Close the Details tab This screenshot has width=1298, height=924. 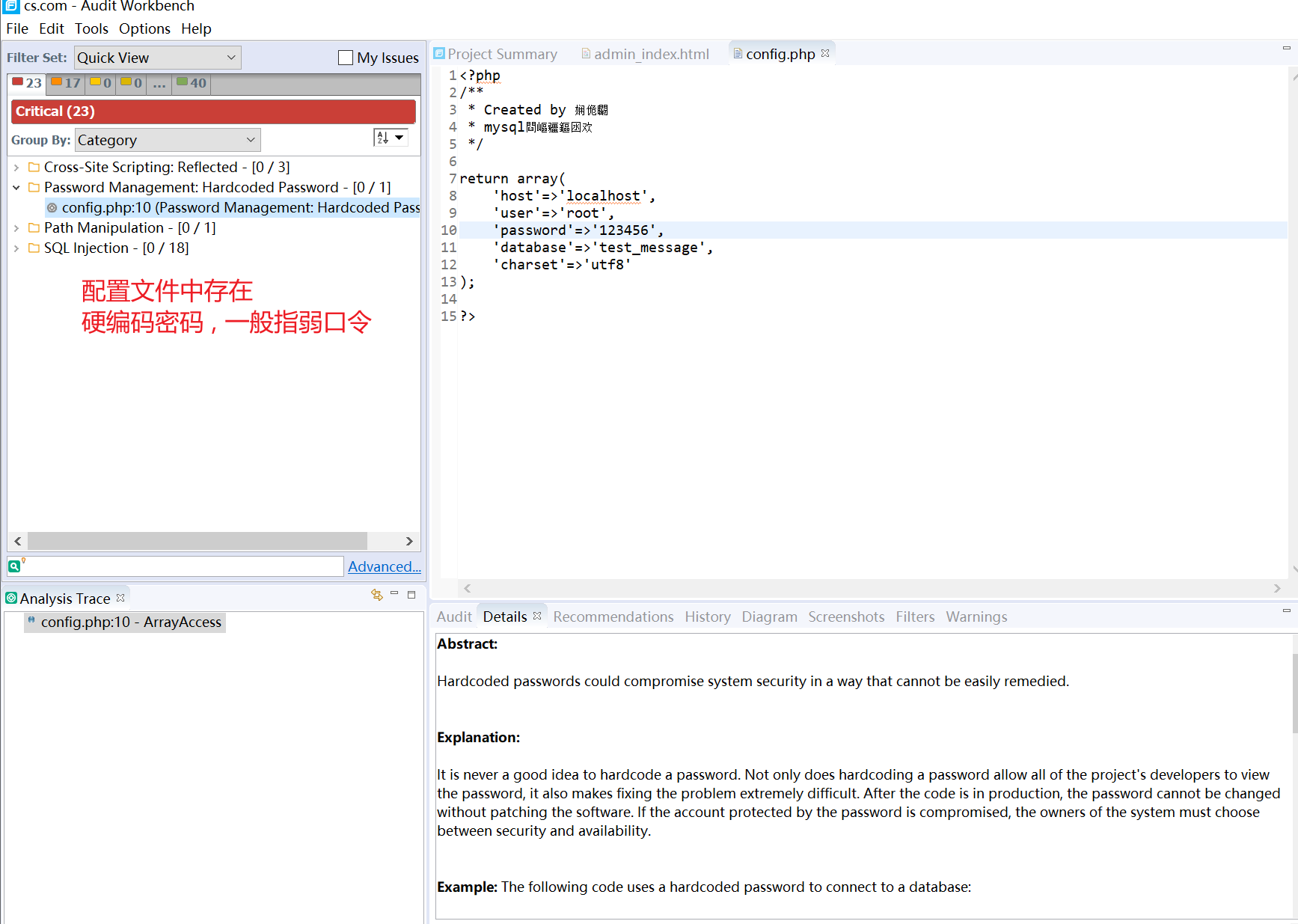[x=537, y=616]
